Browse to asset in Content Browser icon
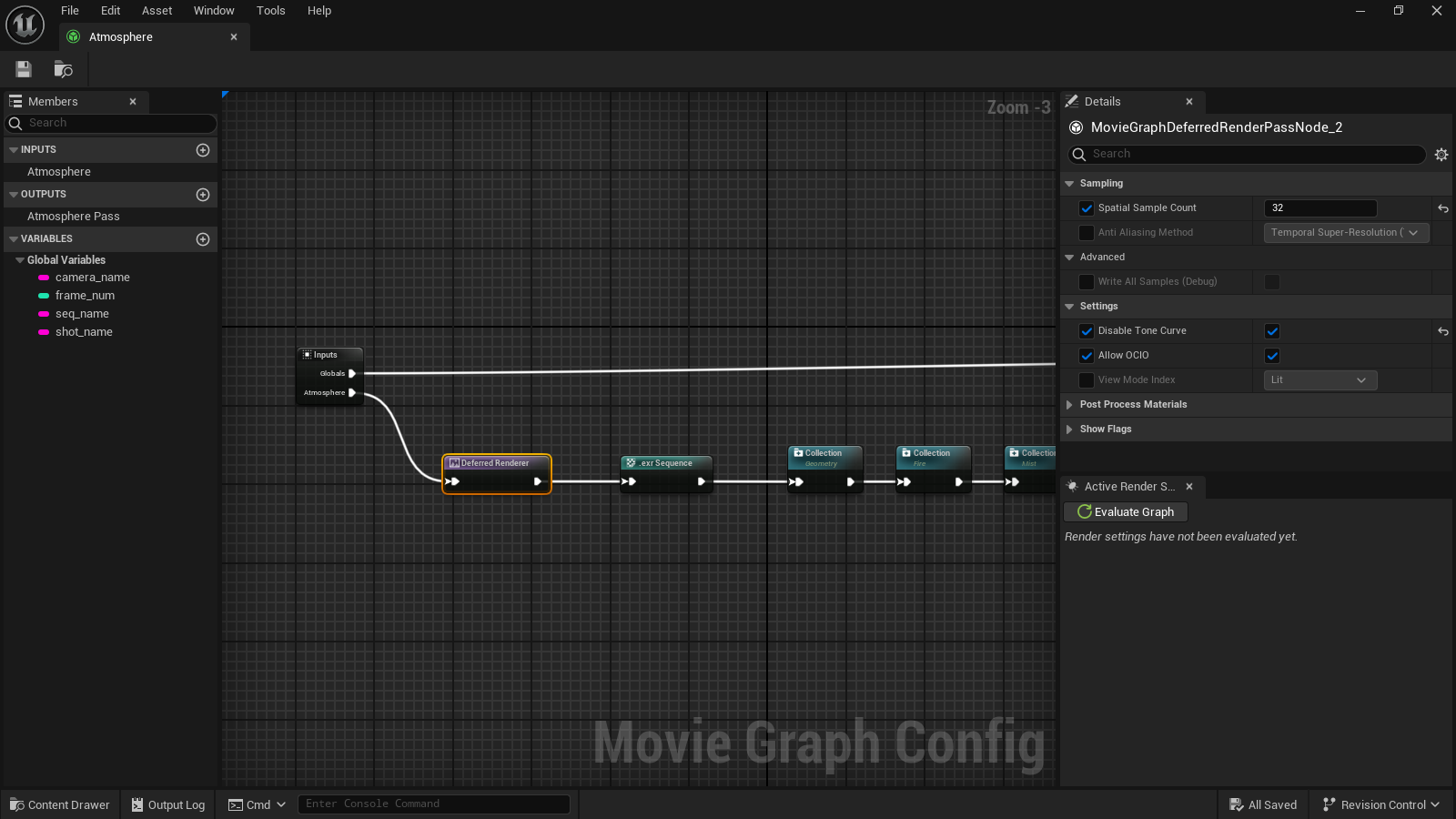 [x=63, y=69]
